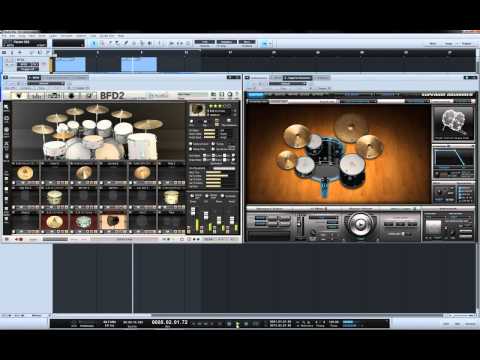The width and height of the screenshot is (480, 360).
Task: Click the transport time display
Action: tap(169, 323)
